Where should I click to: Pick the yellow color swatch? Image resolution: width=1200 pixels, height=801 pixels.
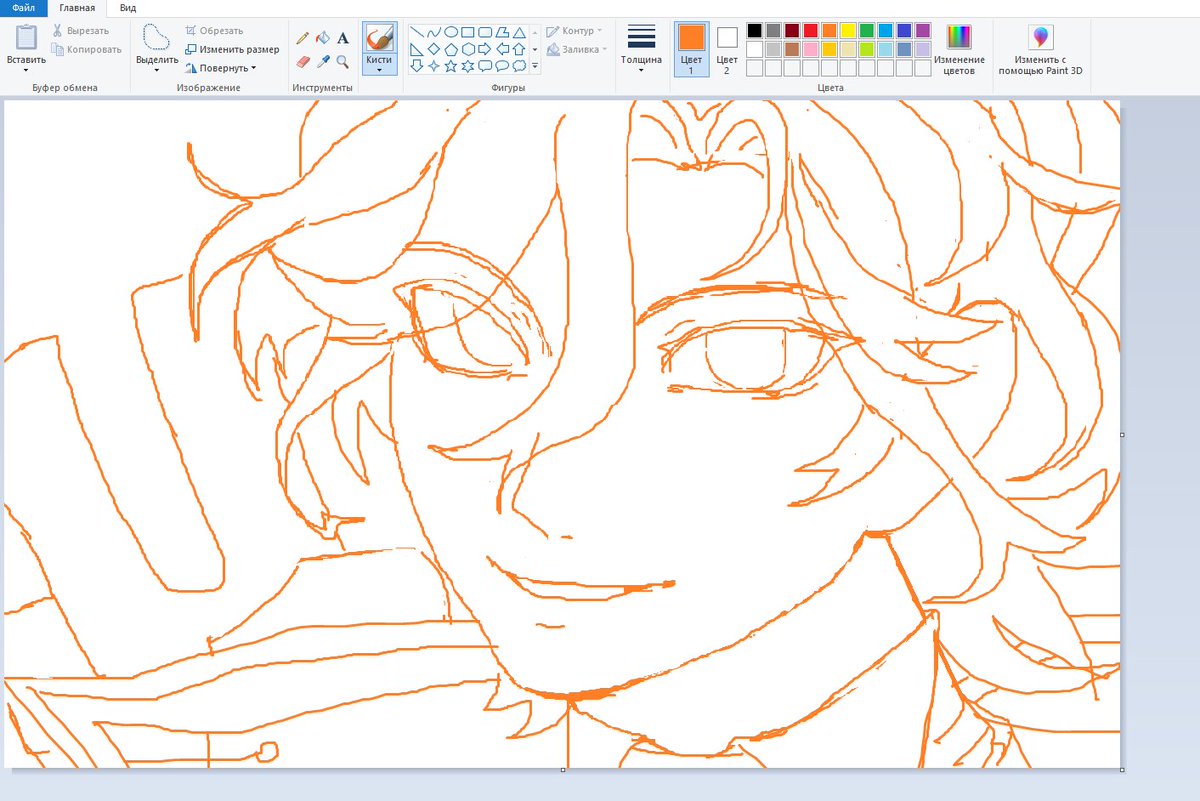coord(848,31)
